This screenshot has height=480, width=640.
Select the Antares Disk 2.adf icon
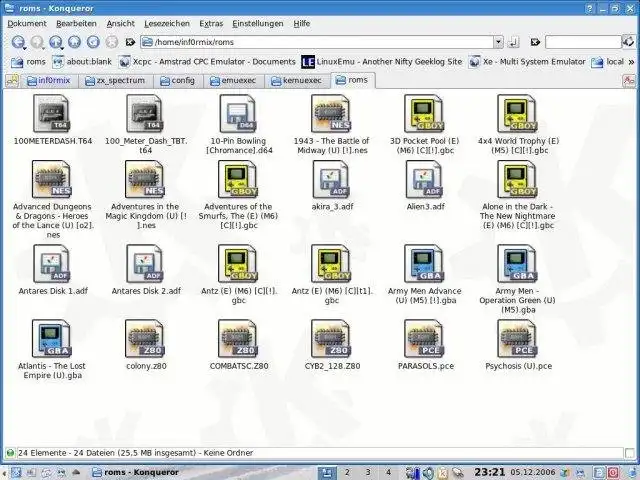tap(144, 264)
